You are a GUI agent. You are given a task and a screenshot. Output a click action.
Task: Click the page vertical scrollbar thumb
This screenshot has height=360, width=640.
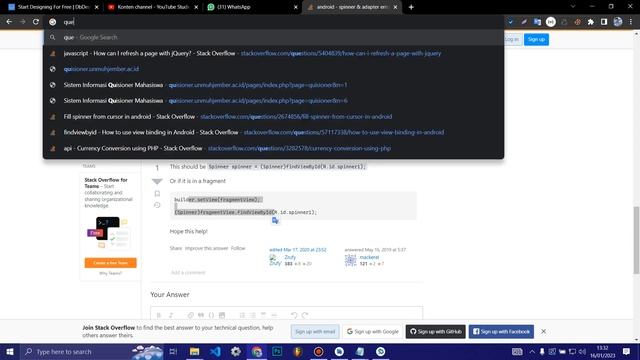(x=636, y=240)
